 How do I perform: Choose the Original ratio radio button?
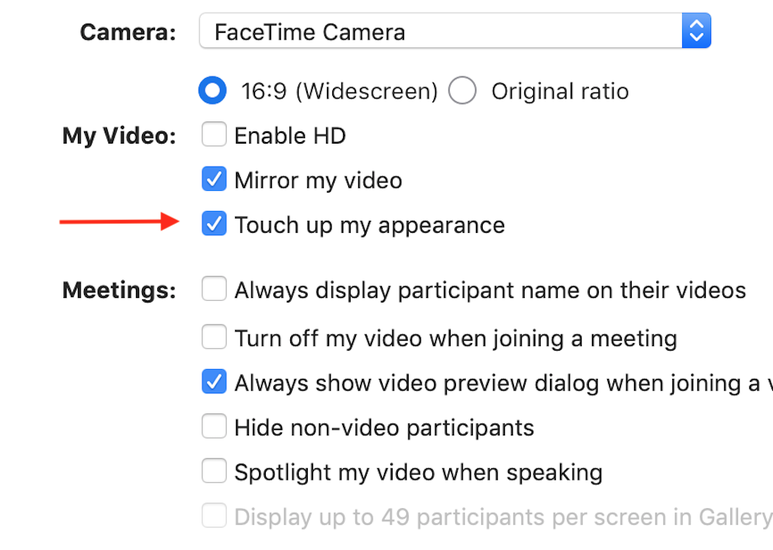coord(462,91)
